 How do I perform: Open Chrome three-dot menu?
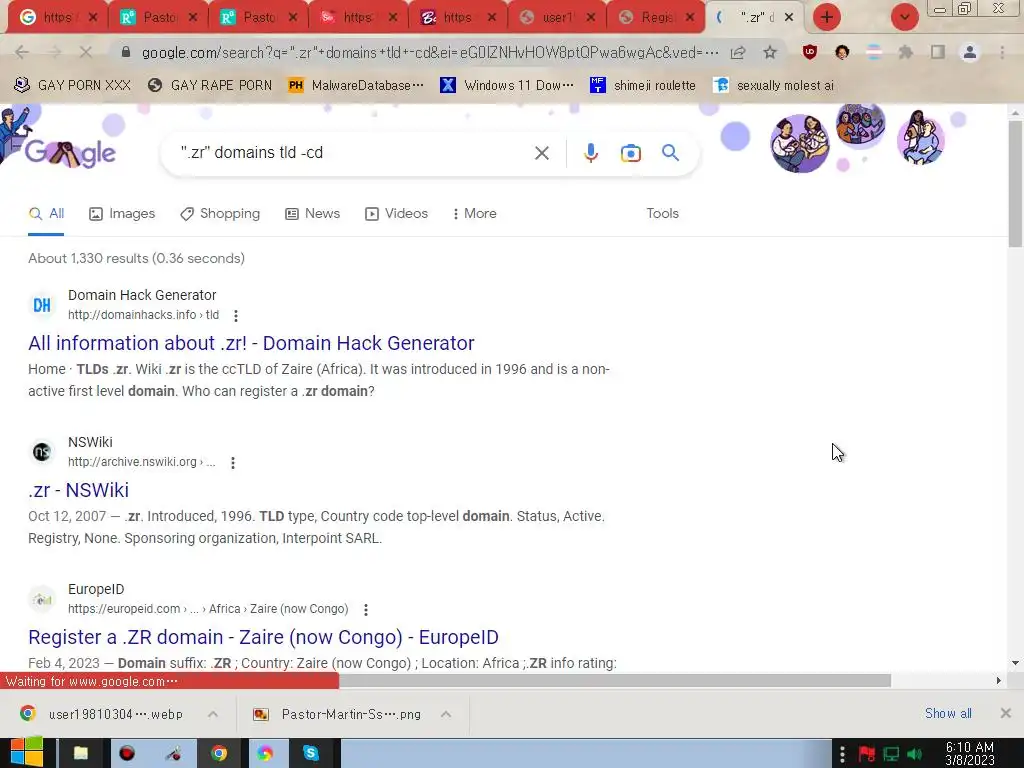pos(1002,52)
